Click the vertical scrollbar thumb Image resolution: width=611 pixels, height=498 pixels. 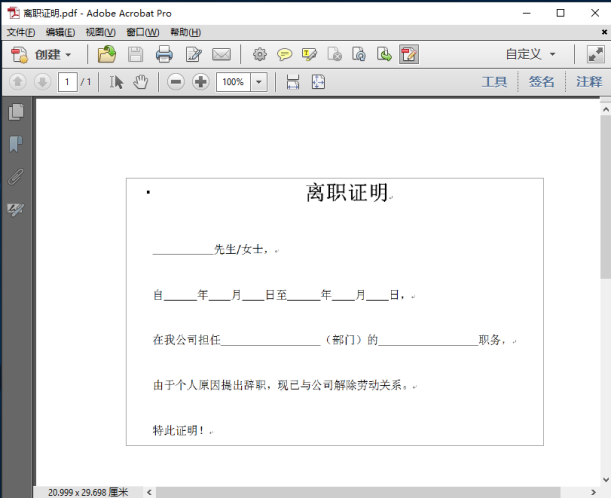pyautogui.click(x=606, y=197)
